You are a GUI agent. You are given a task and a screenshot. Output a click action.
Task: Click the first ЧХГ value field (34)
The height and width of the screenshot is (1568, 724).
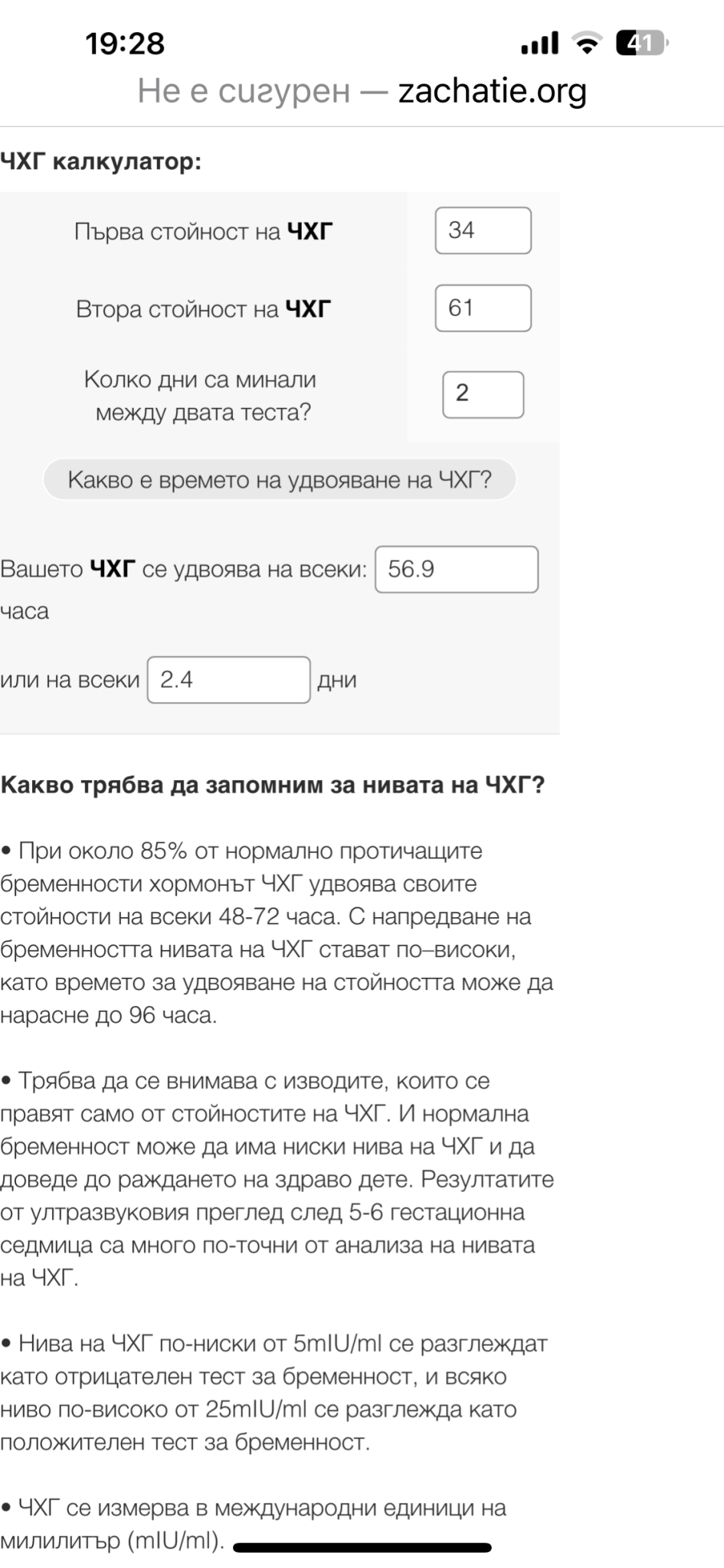coord(483,230)
